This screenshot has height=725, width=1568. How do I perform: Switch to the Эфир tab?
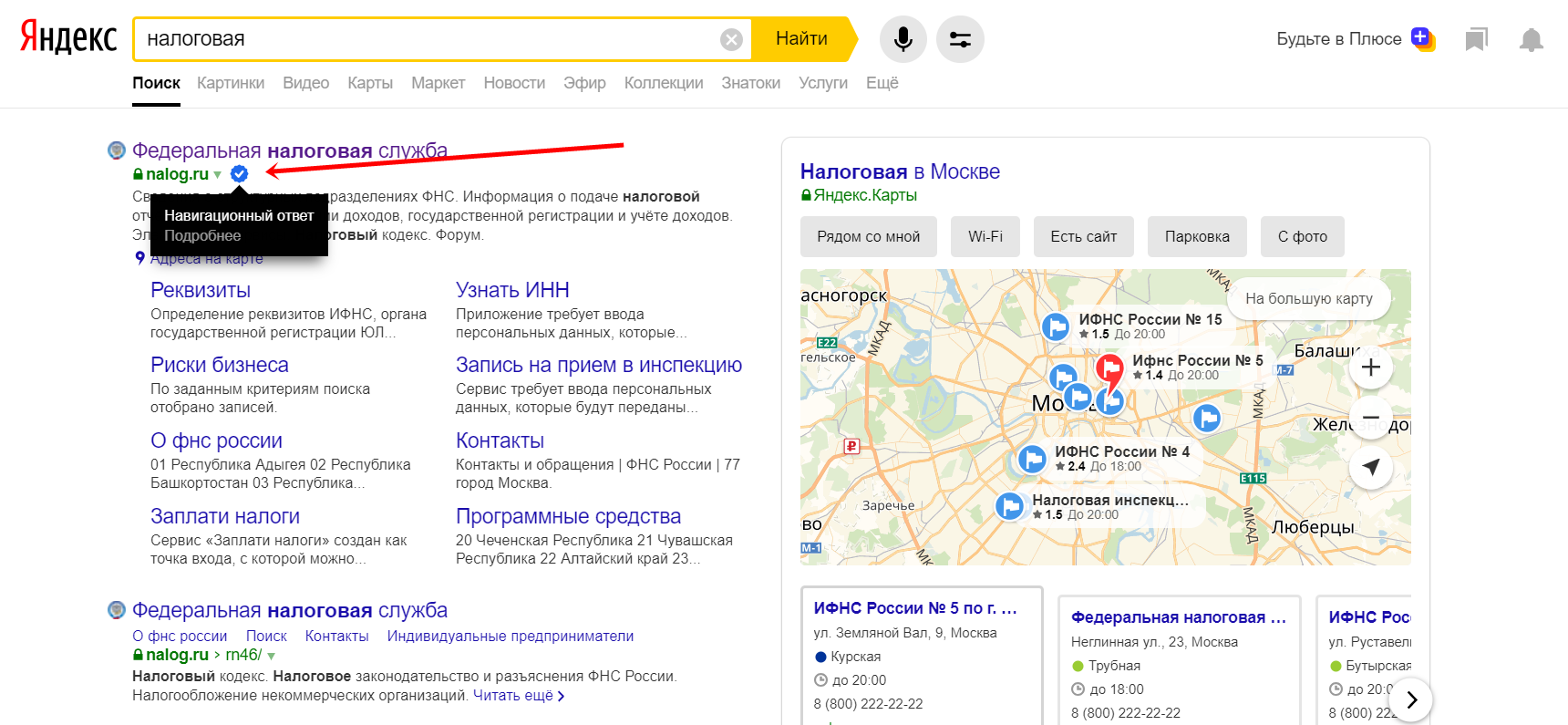(x=584, y=83)
